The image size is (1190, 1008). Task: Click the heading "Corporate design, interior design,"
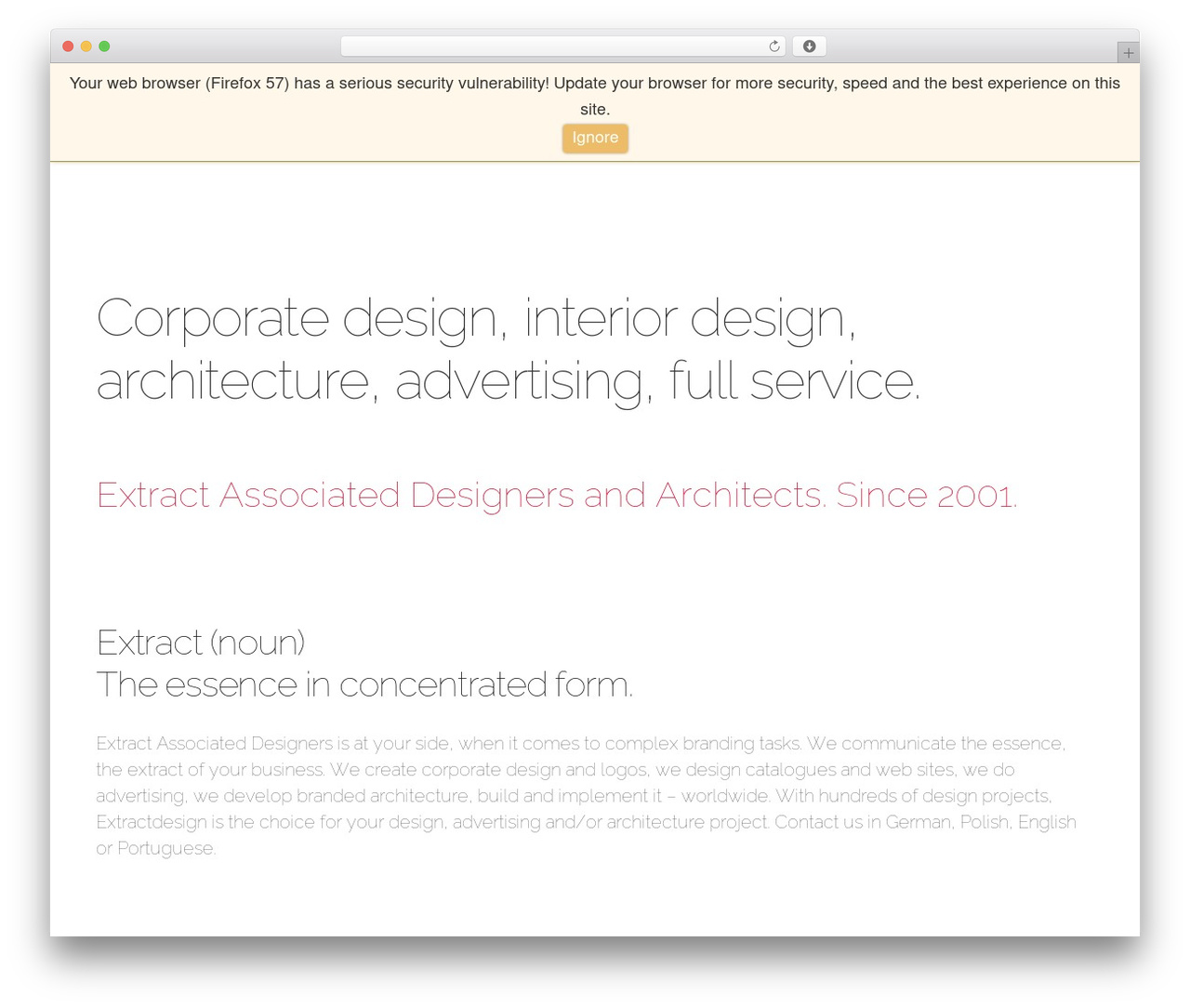(x=476, y=319)
